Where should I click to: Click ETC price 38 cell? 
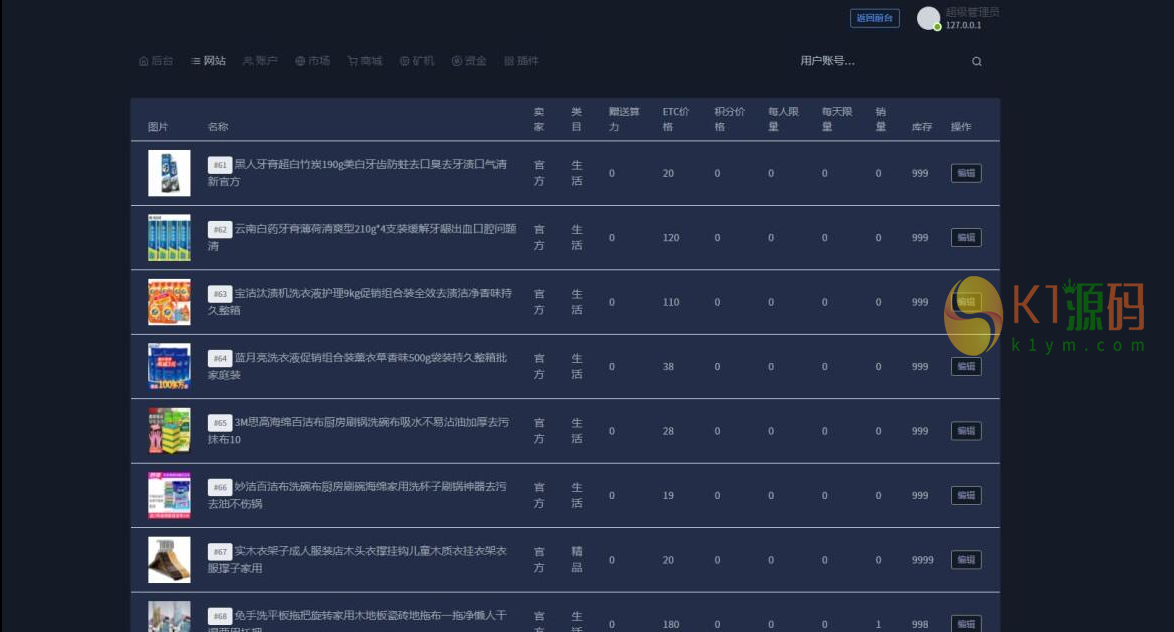click(x=668, y=366)
